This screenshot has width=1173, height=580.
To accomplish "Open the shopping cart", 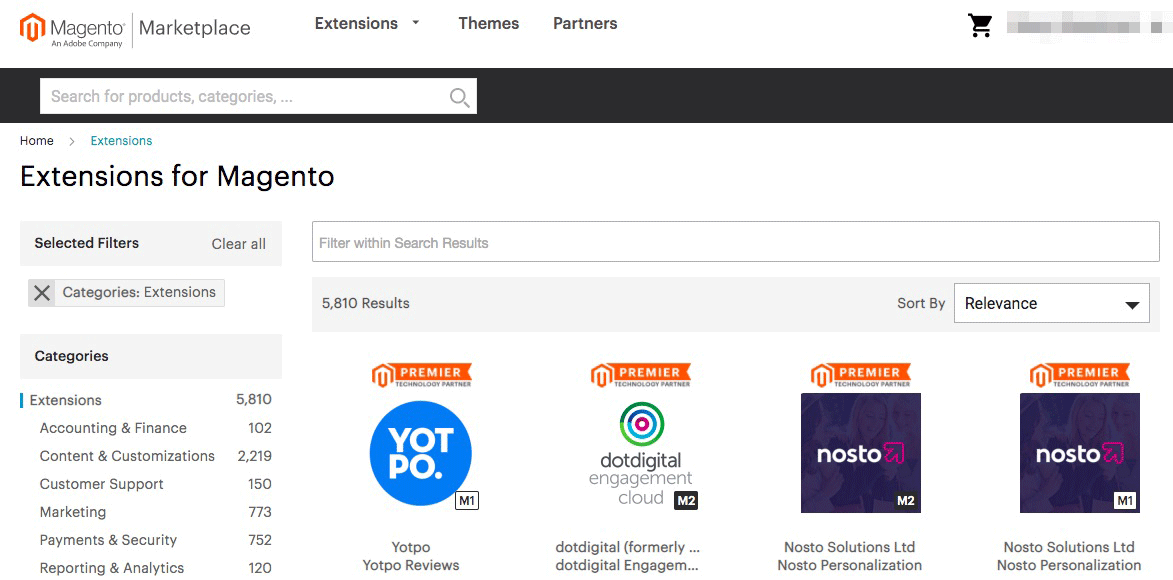I will click(x=980, y=24).
